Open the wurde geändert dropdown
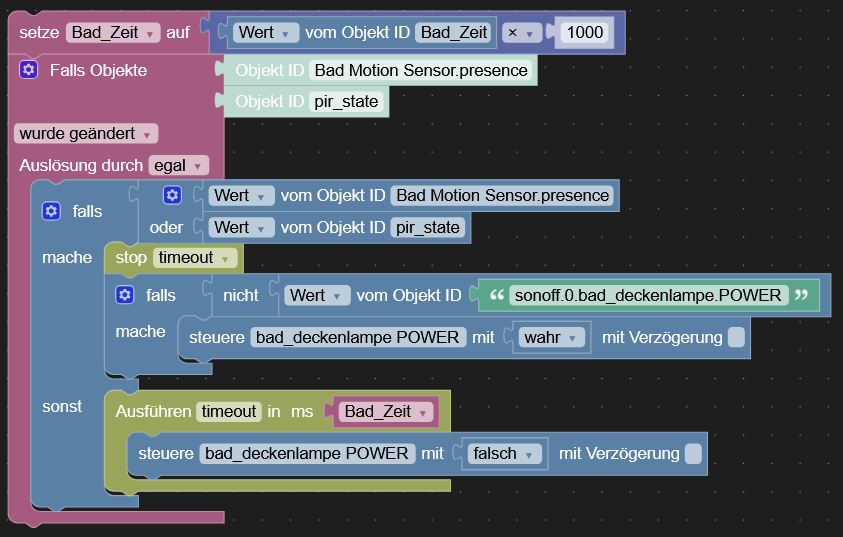Screen dimensions: 843x537 tap(86, 133)
